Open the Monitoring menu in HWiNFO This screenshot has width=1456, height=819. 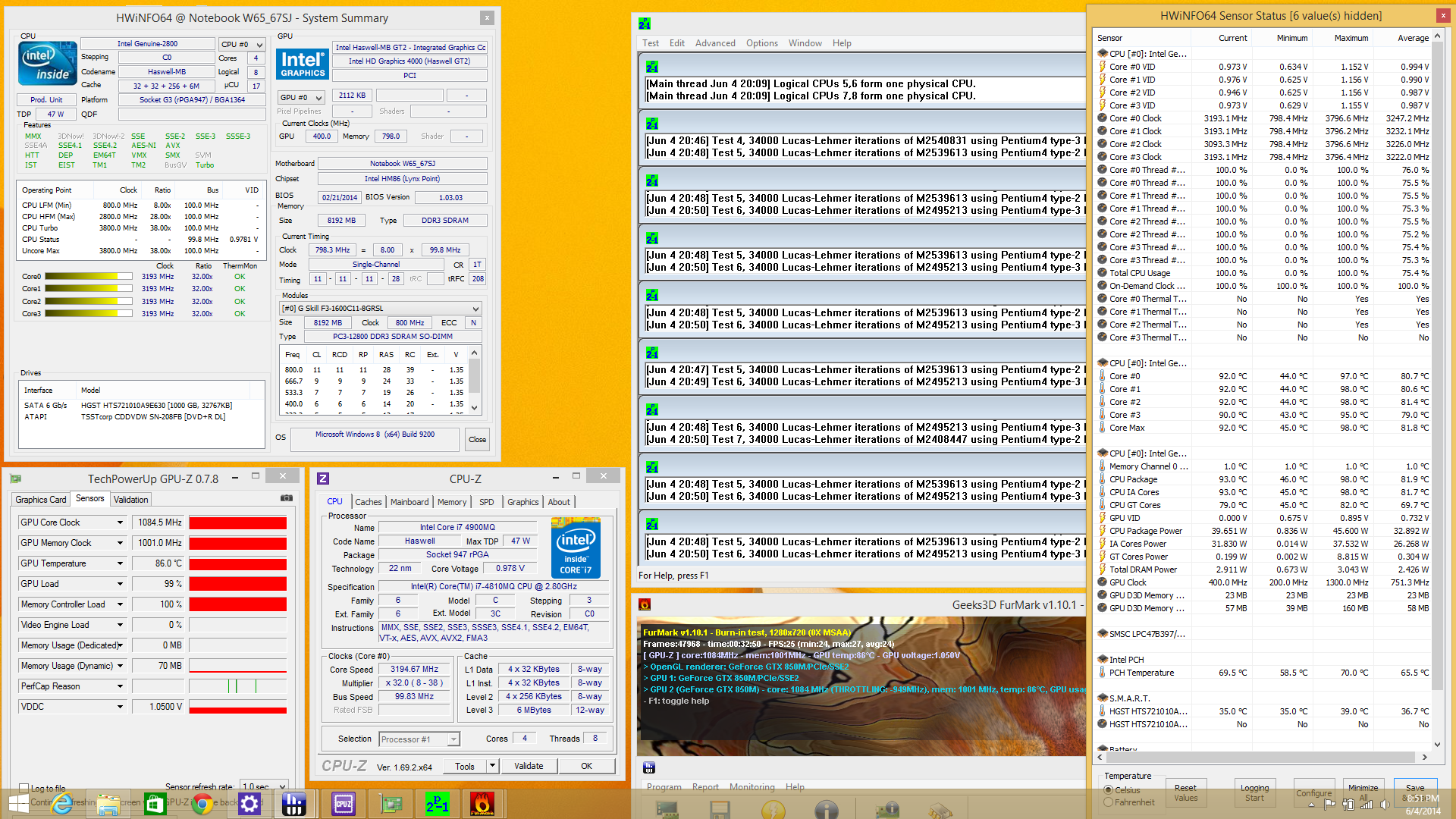point(752,787)
